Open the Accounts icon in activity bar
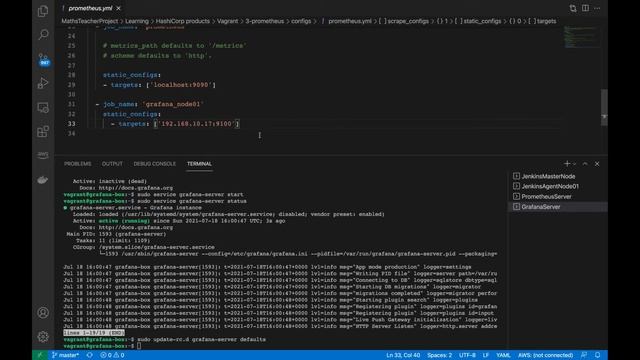The image size is (640, 360). pos(43,313)
